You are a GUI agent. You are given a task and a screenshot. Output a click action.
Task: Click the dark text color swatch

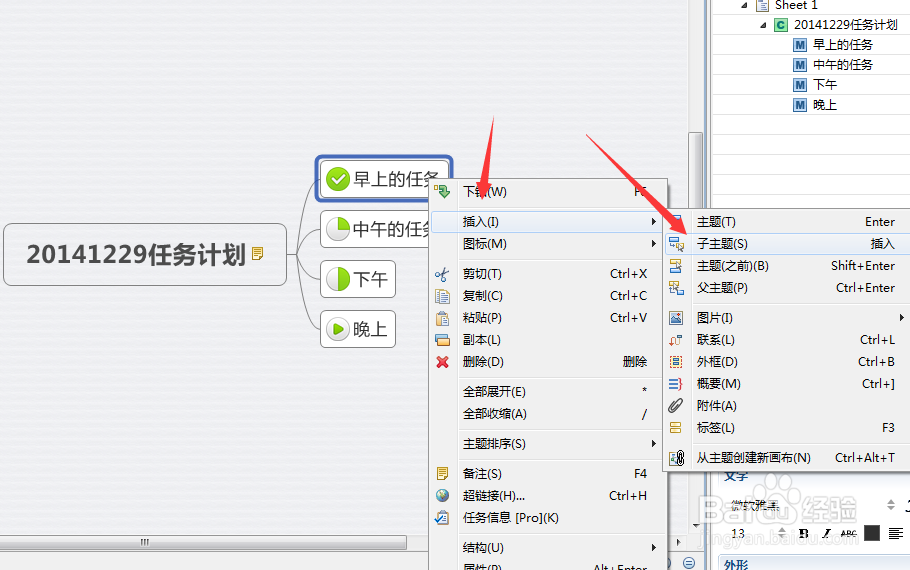click(872, 533)
